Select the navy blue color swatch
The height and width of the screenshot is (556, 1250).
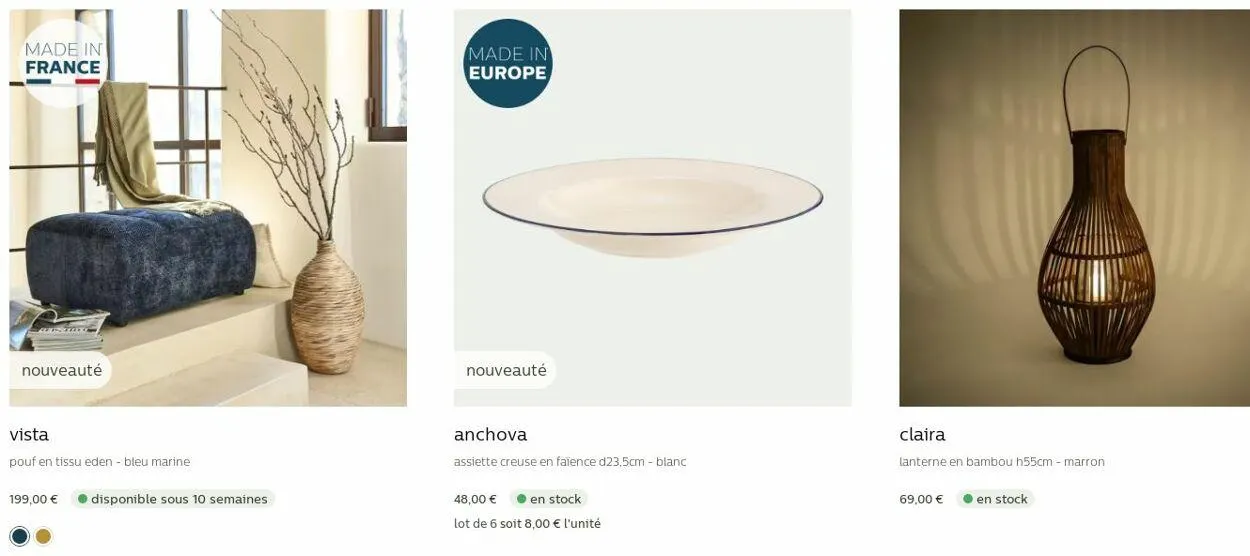20,536
